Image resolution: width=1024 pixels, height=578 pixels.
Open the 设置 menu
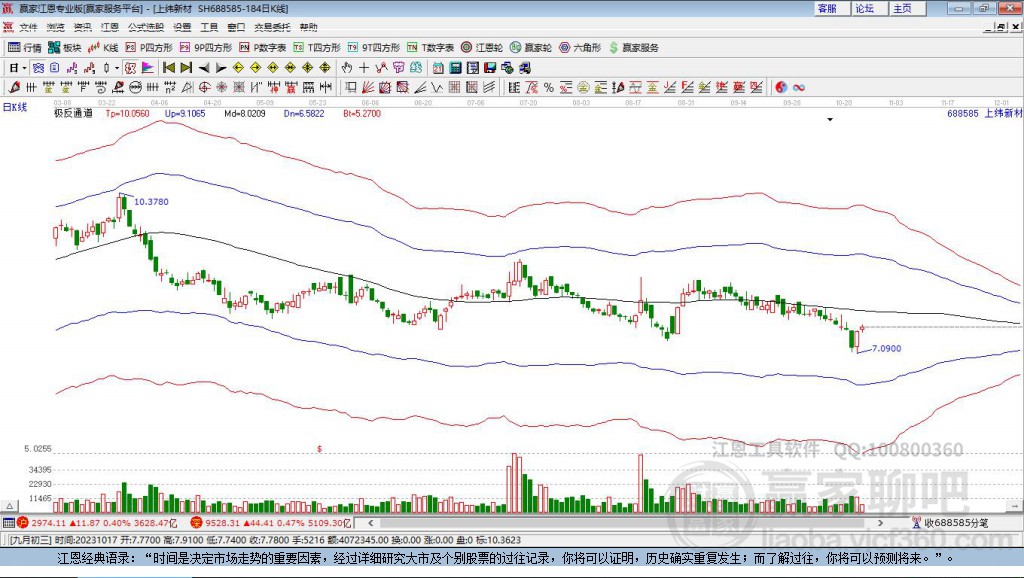(x=182, y=27)
